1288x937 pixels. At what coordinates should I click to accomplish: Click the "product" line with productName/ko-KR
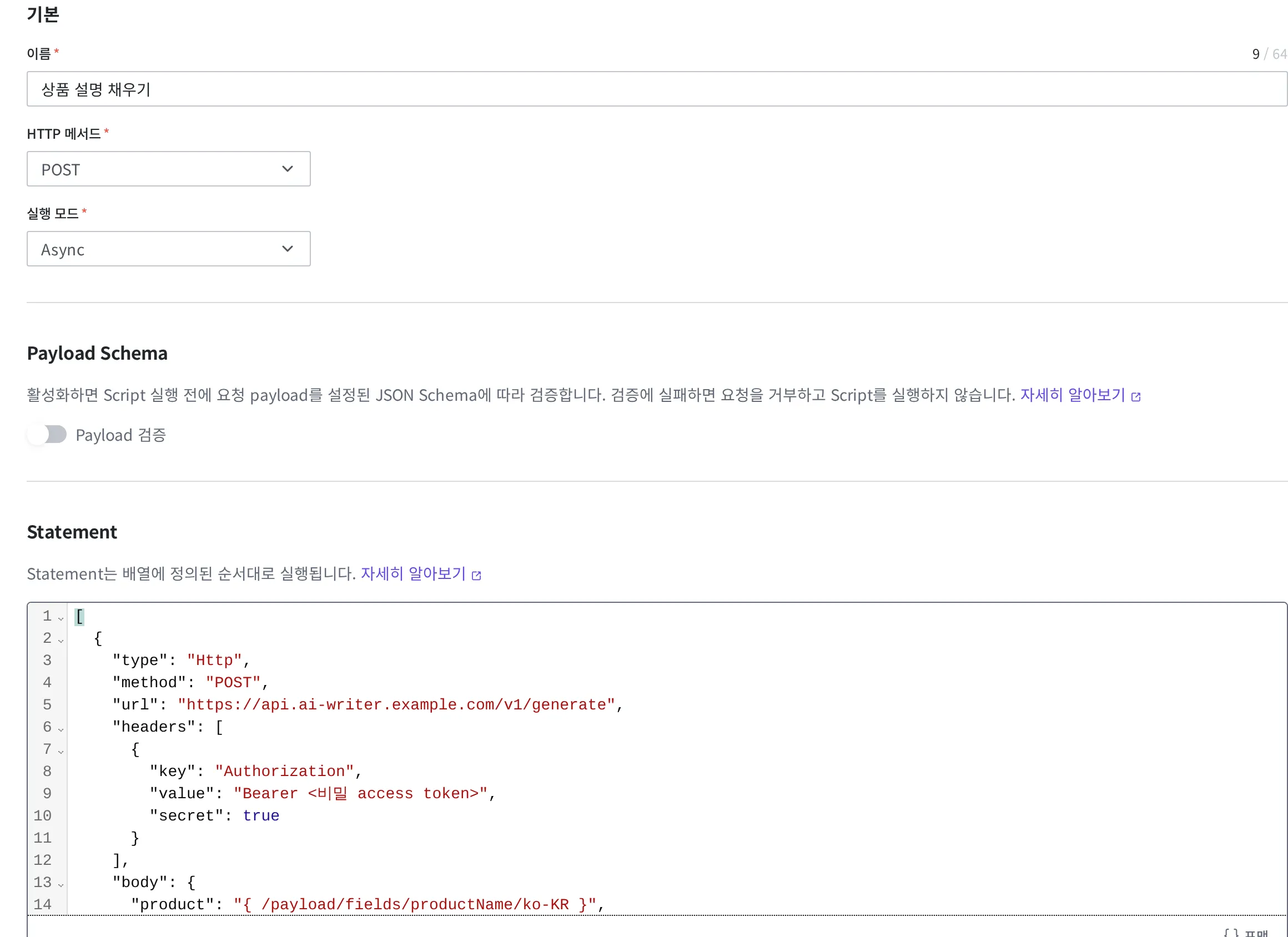click(368, 904)
